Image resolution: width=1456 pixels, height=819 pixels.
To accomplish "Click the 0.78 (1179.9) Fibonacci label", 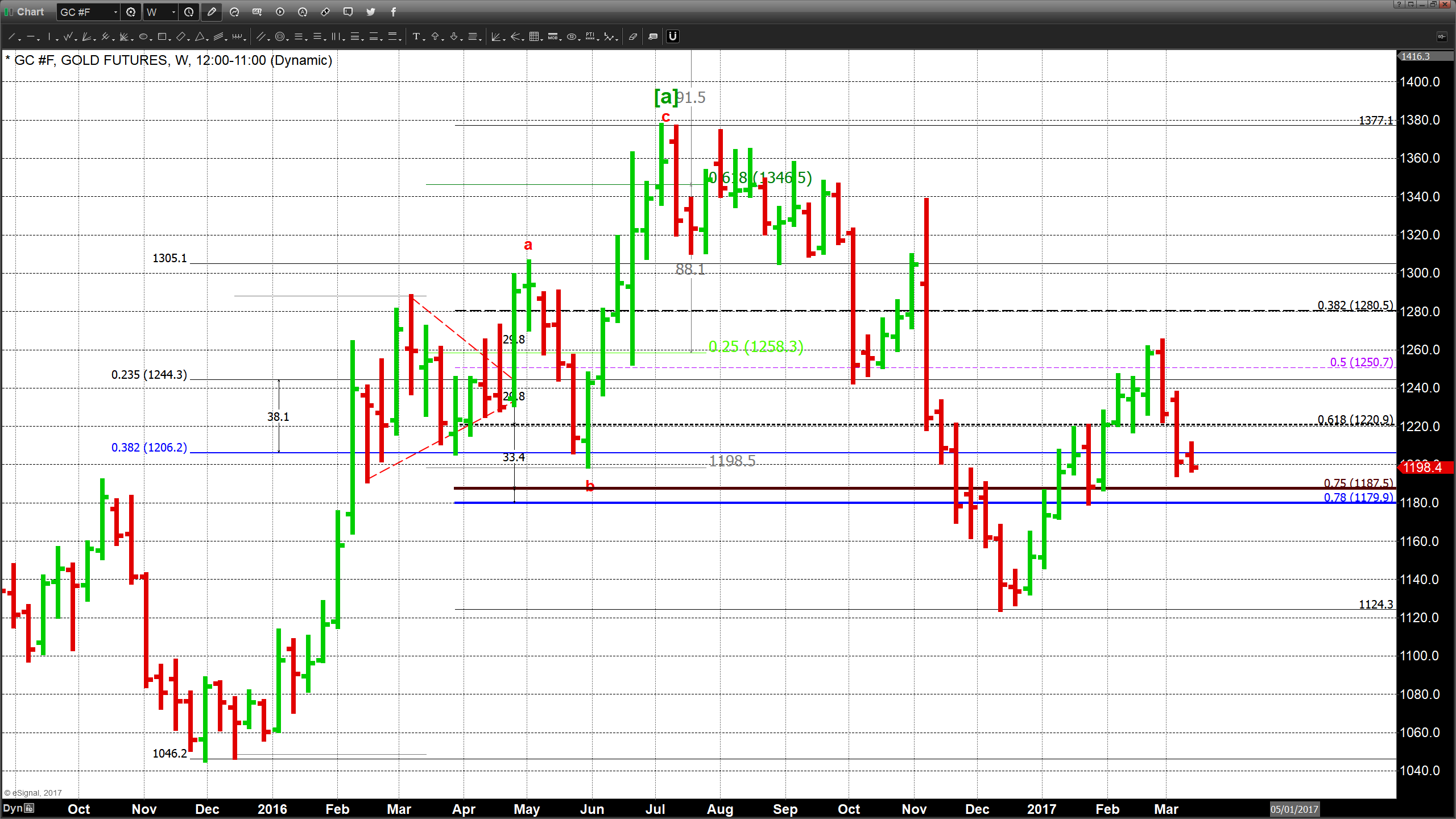I will [1359, 498].
